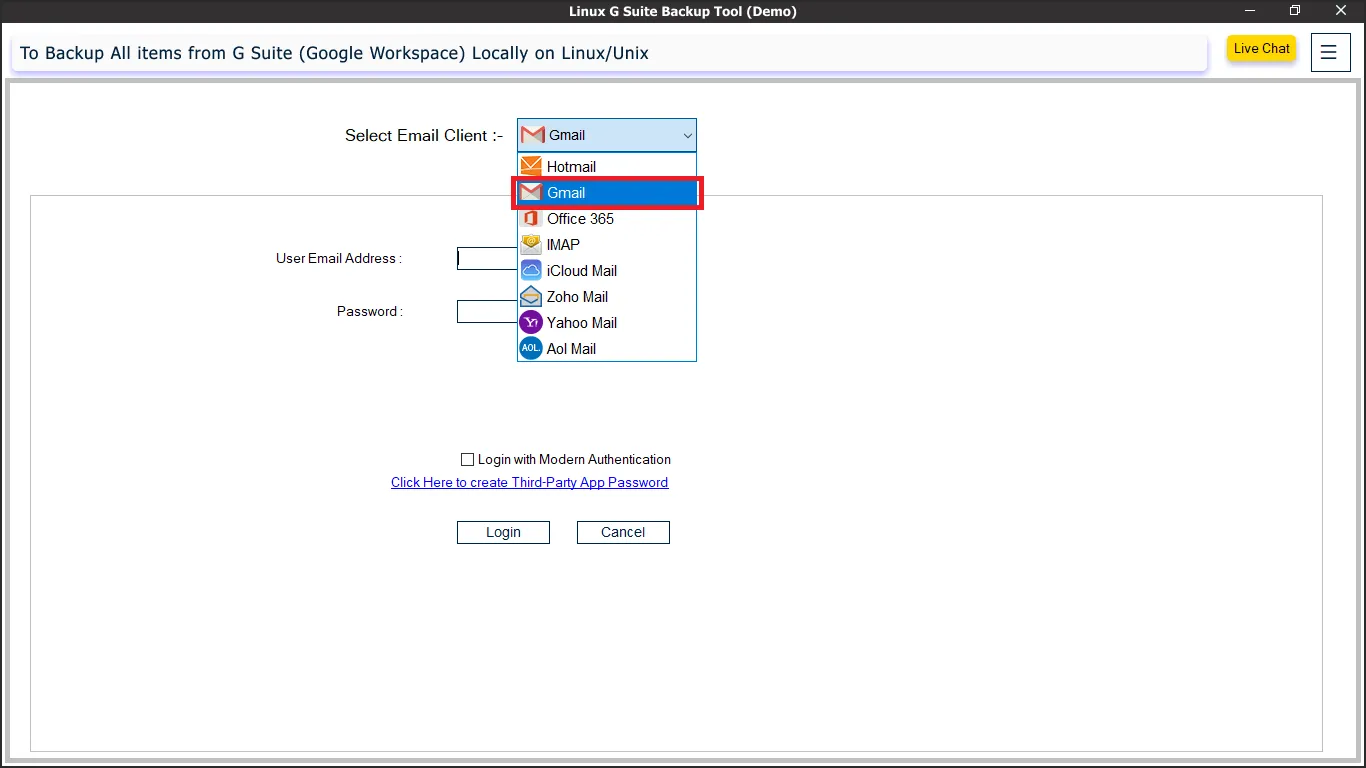Open the hamburger menu icon
Viewport: 1366px width, 768px height.
1329,52
